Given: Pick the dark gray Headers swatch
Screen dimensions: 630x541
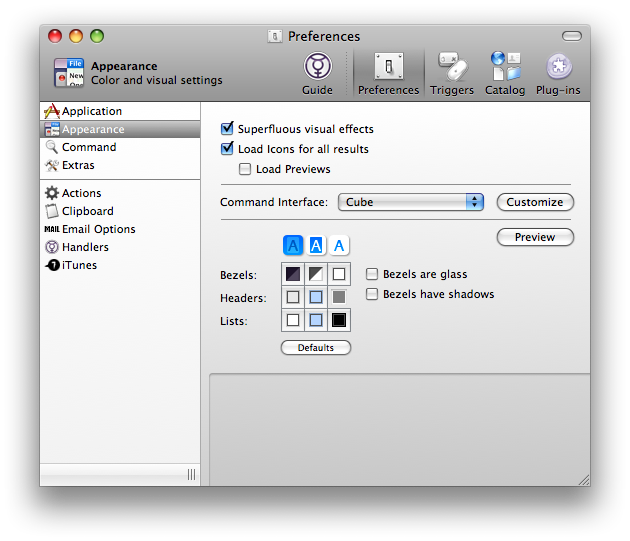Looking at the screenshot, I should pos(339,297).
